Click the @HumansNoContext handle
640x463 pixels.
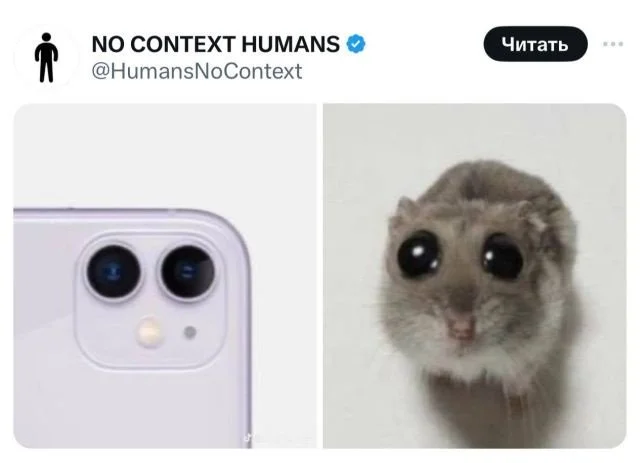(197, 71)
